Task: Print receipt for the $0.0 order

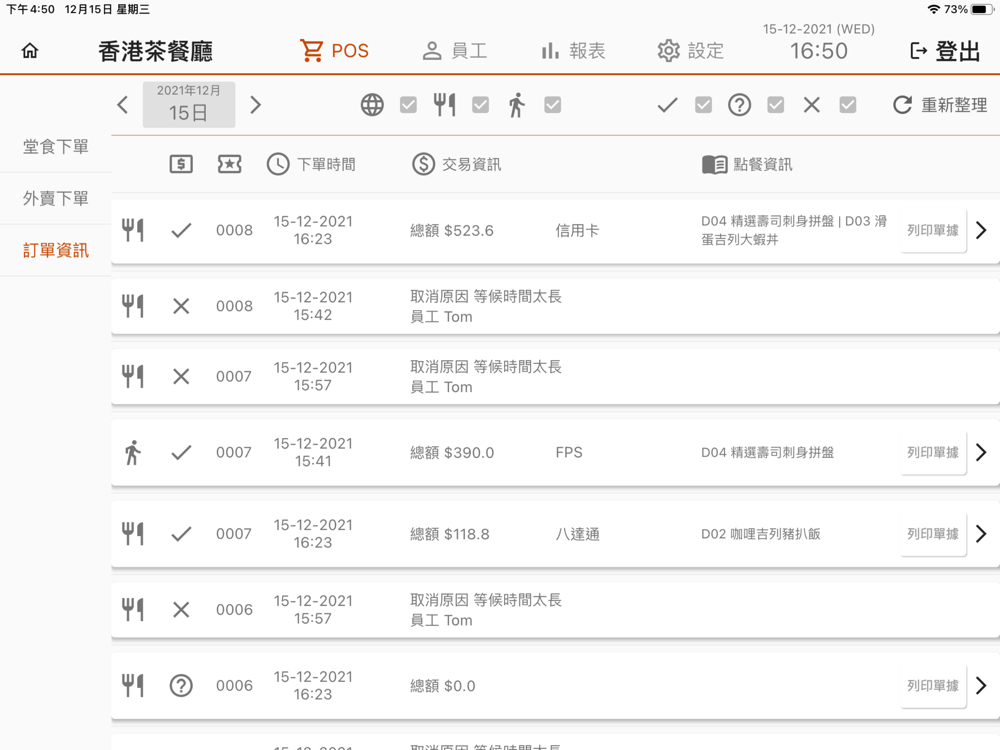Action: click(933, 686)
